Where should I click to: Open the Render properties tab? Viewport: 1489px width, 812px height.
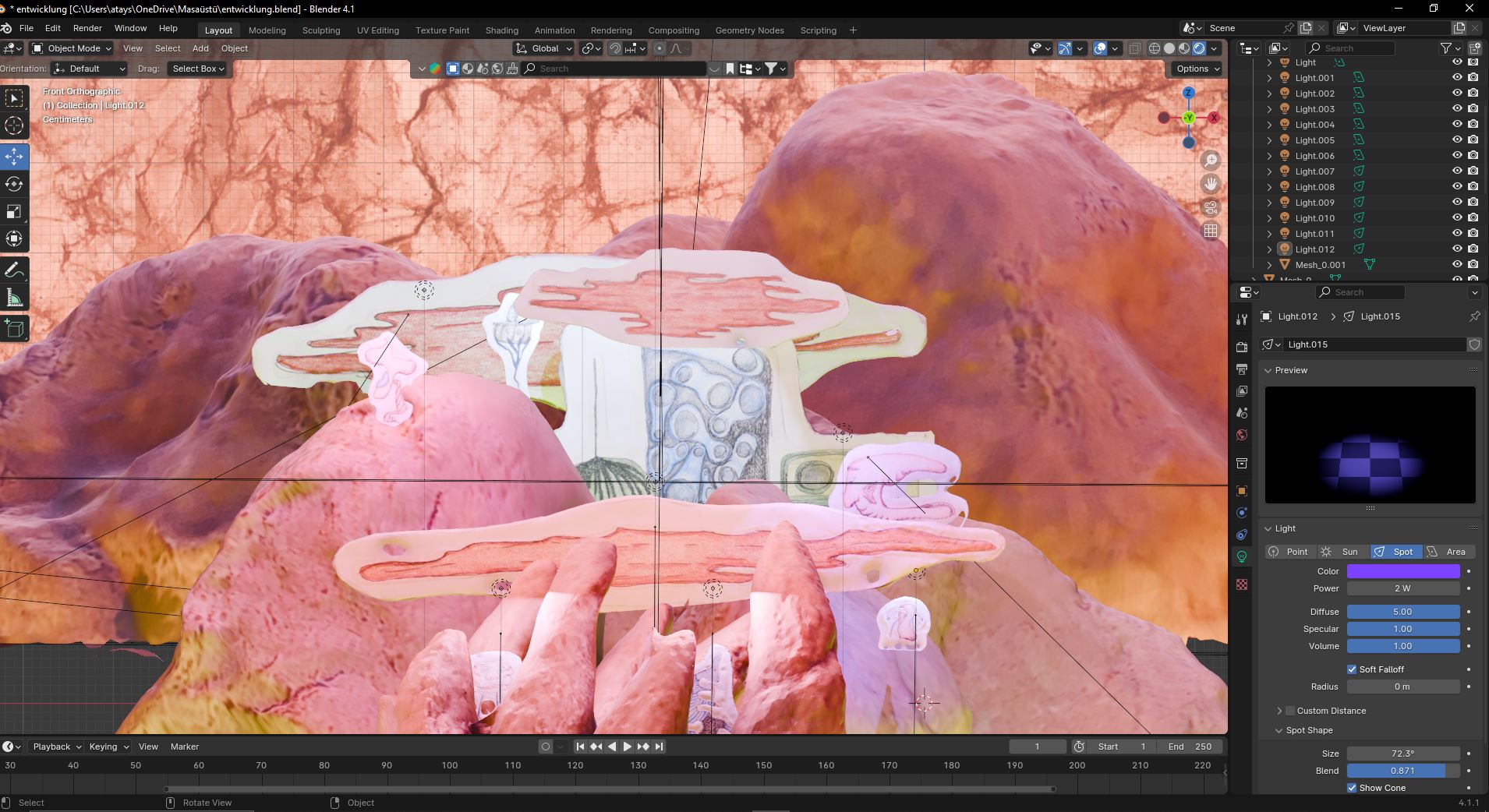tap(1242, 347)
